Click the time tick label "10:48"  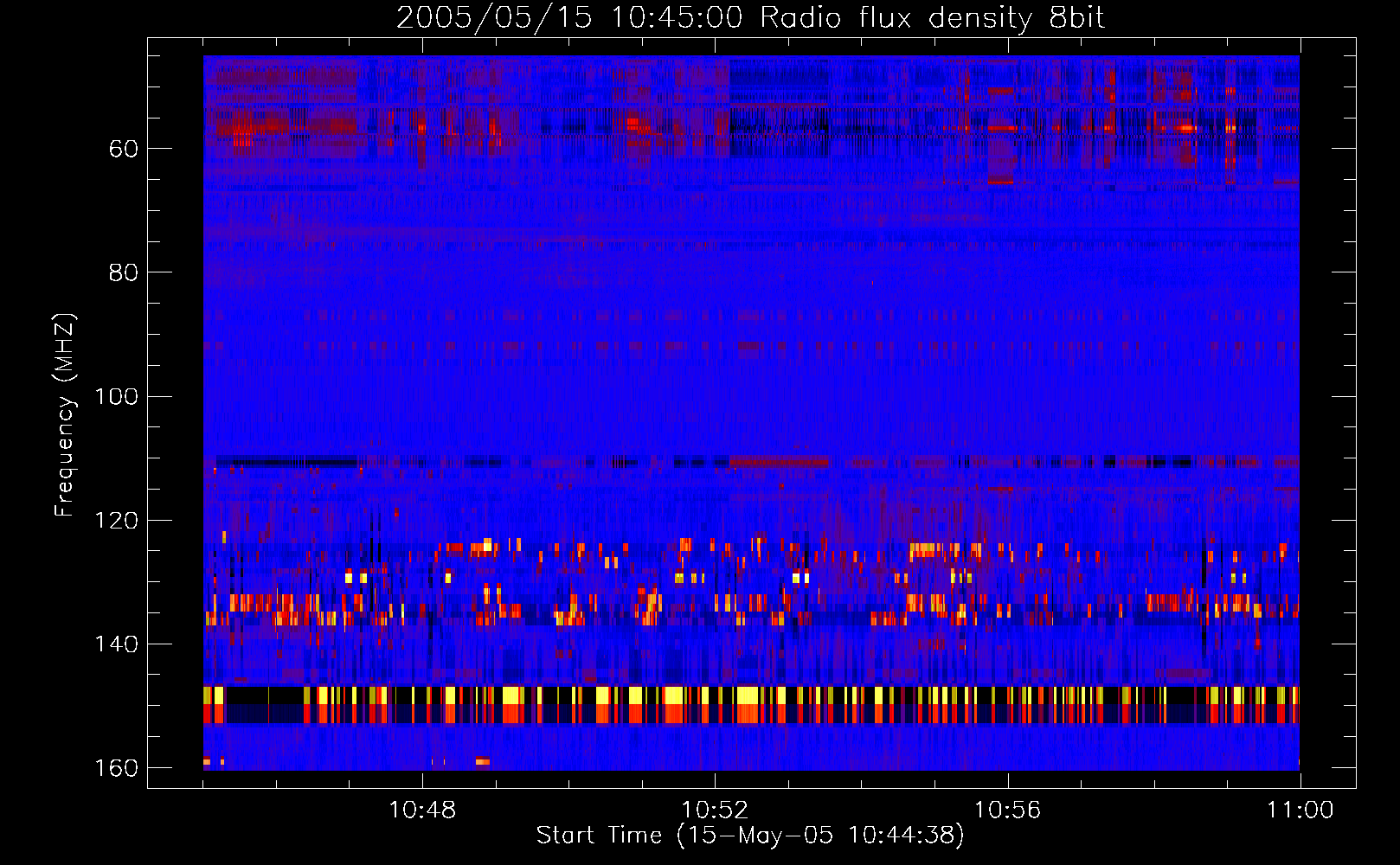click(x=422, y=811)
